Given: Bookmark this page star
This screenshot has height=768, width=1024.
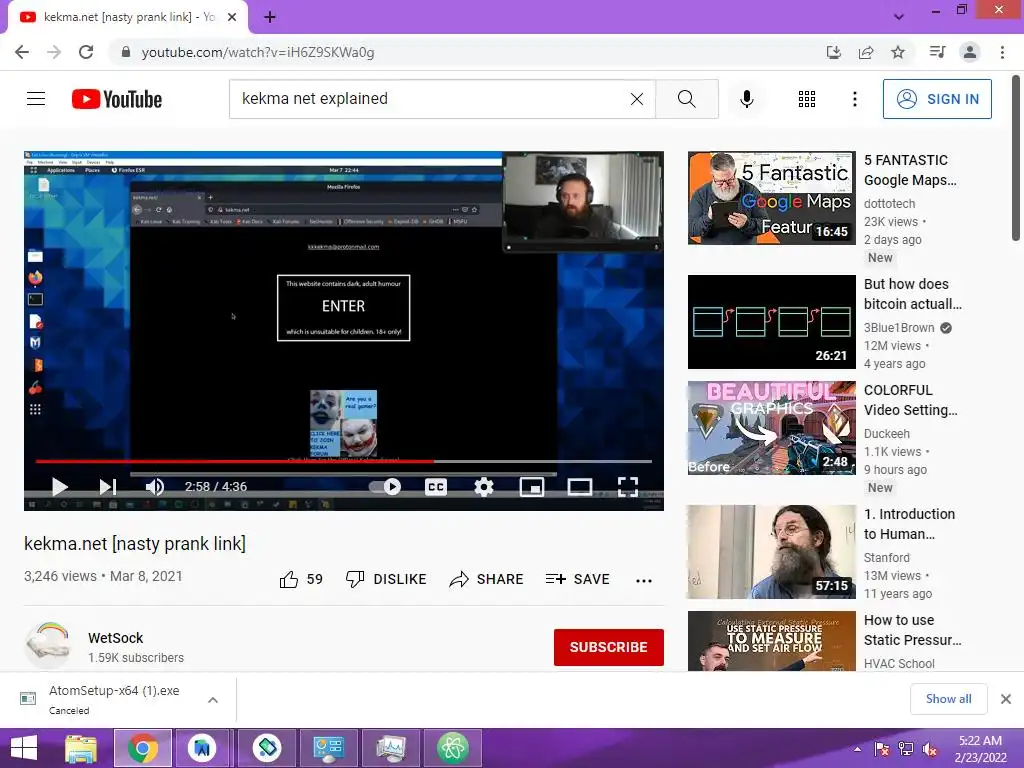Looking at the screenshot, I should (898, 52).
